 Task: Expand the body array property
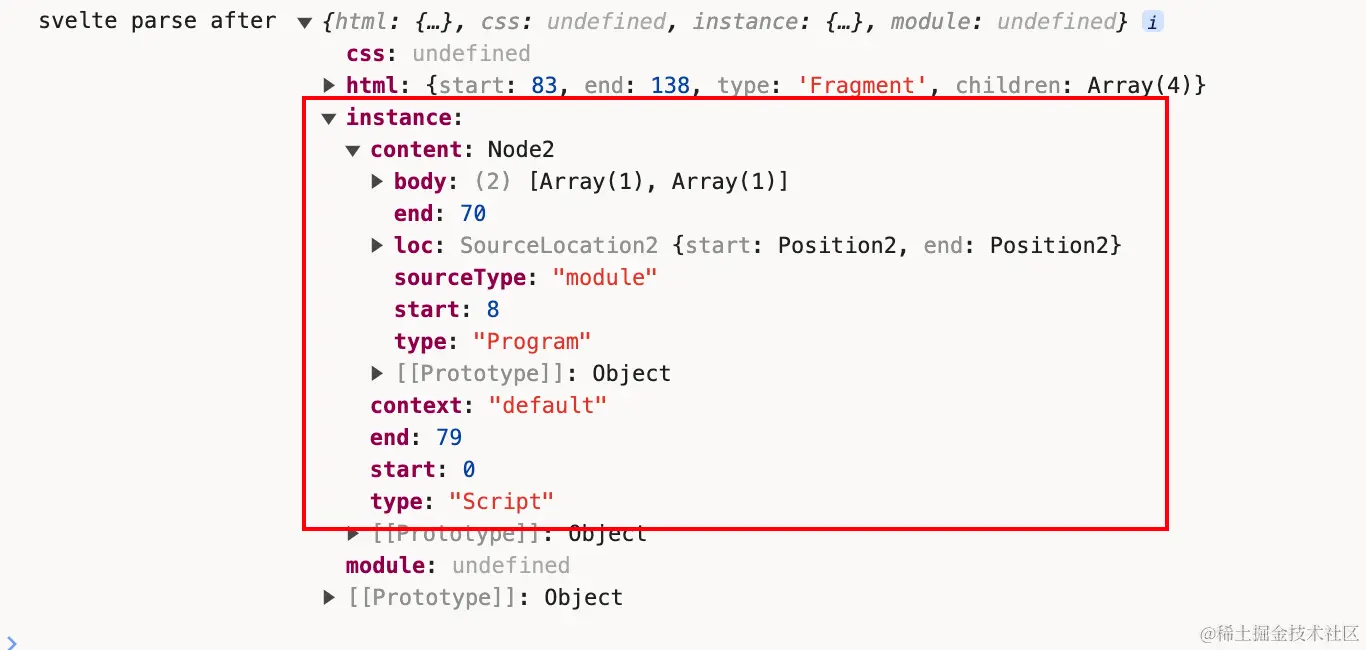point(377,182)
